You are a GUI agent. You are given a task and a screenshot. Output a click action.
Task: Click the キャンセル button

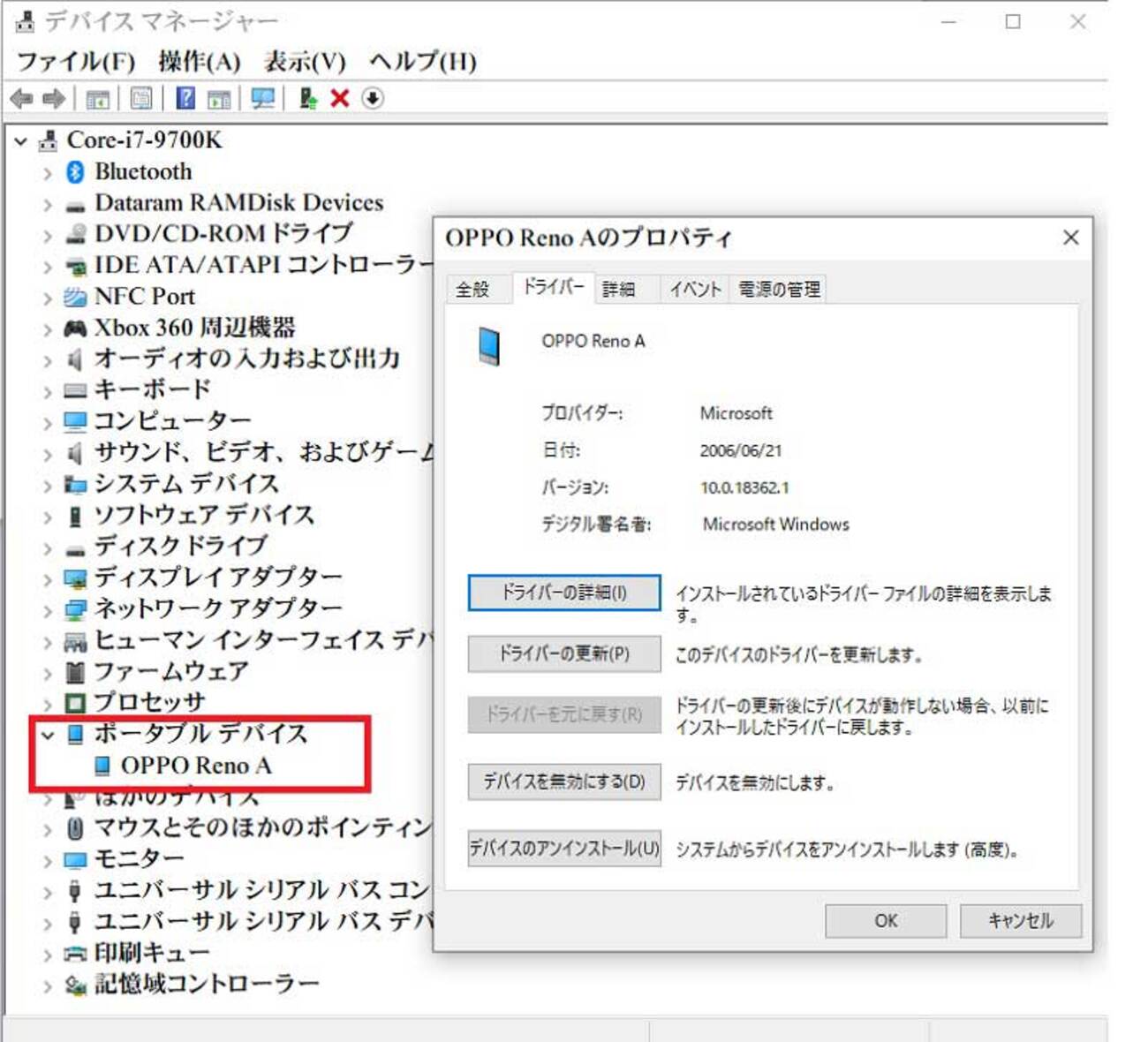(1021, 921)
